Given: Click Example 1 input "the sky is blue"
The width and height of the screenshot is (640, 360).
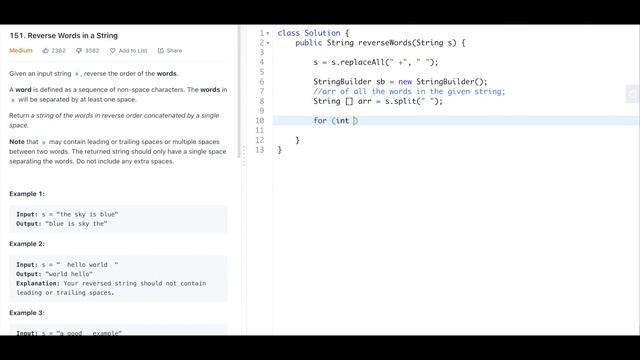Looking at the screenshot, I should pos(87,214).
